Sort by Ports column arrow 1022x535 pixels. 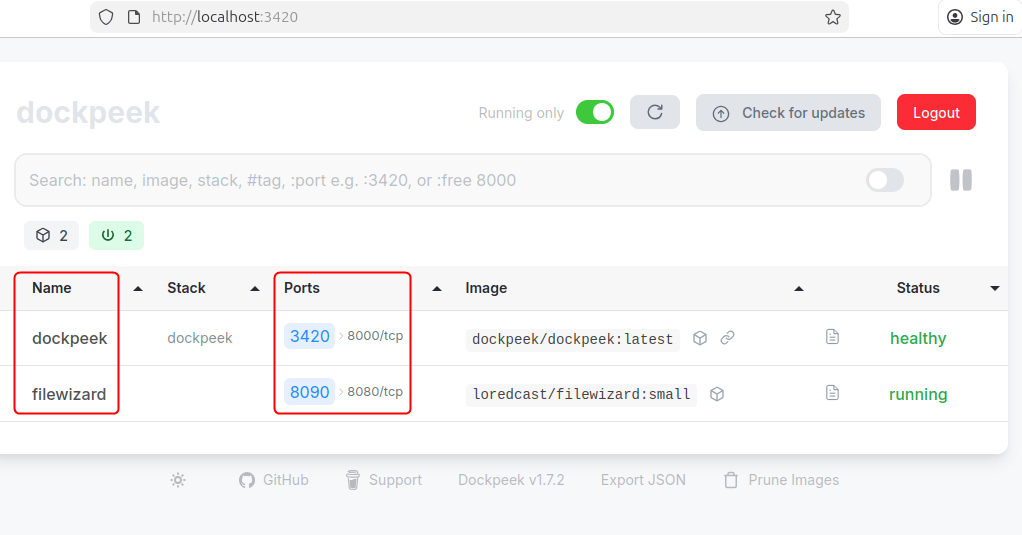coord(437,288)
